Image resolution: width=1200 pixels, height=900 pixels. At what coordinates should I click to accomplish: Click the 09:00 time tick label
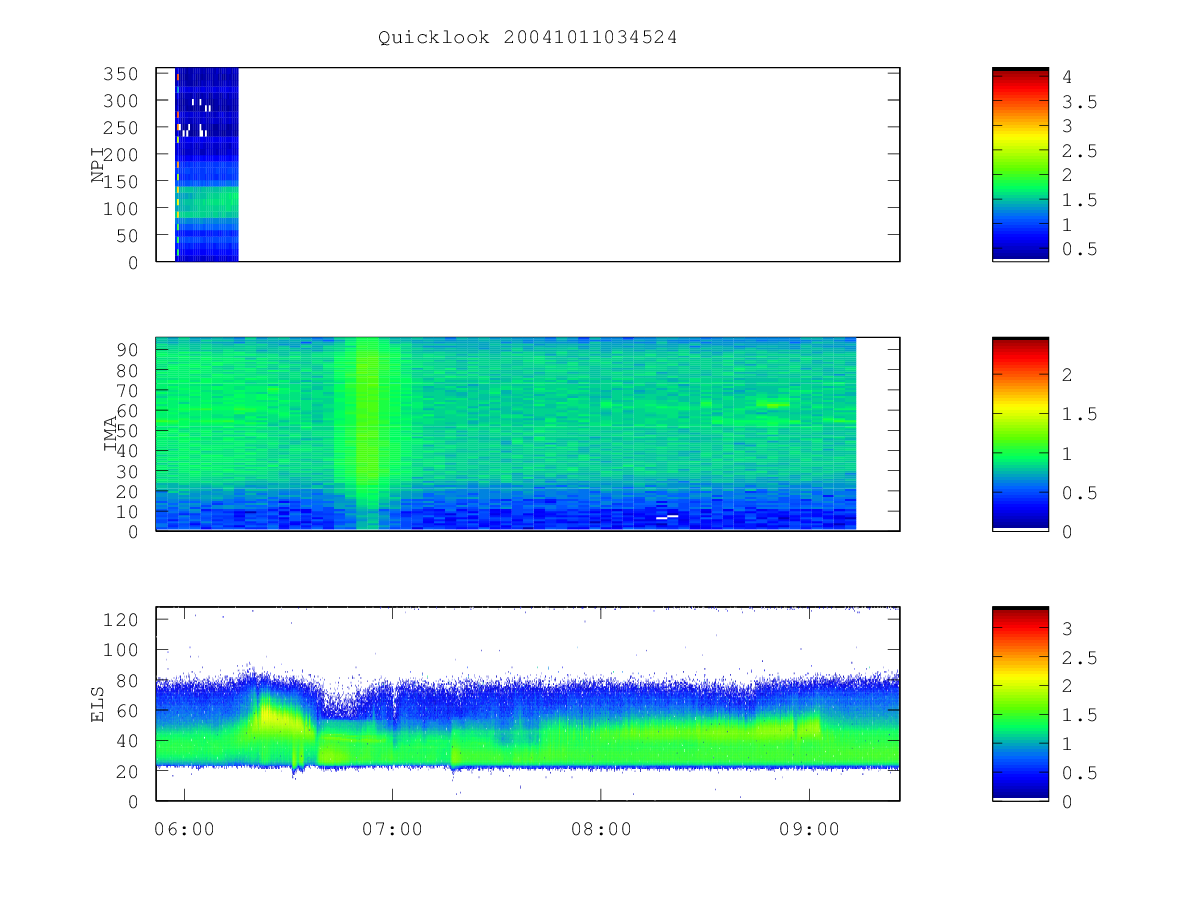(x=809, y=829)
